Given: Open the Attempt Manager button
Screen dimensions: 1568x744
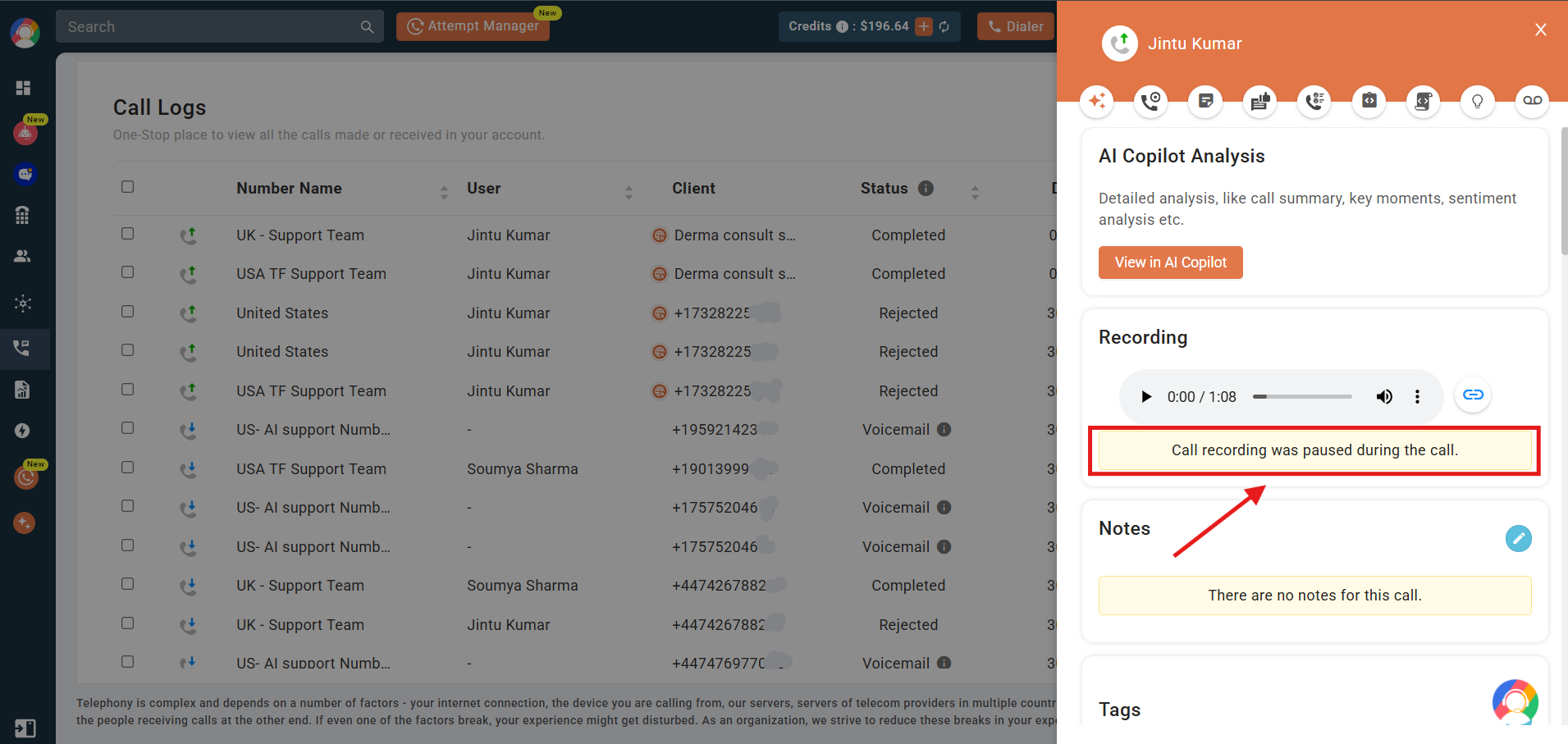Looking at the screenshot, I should [x=473, y=26].
